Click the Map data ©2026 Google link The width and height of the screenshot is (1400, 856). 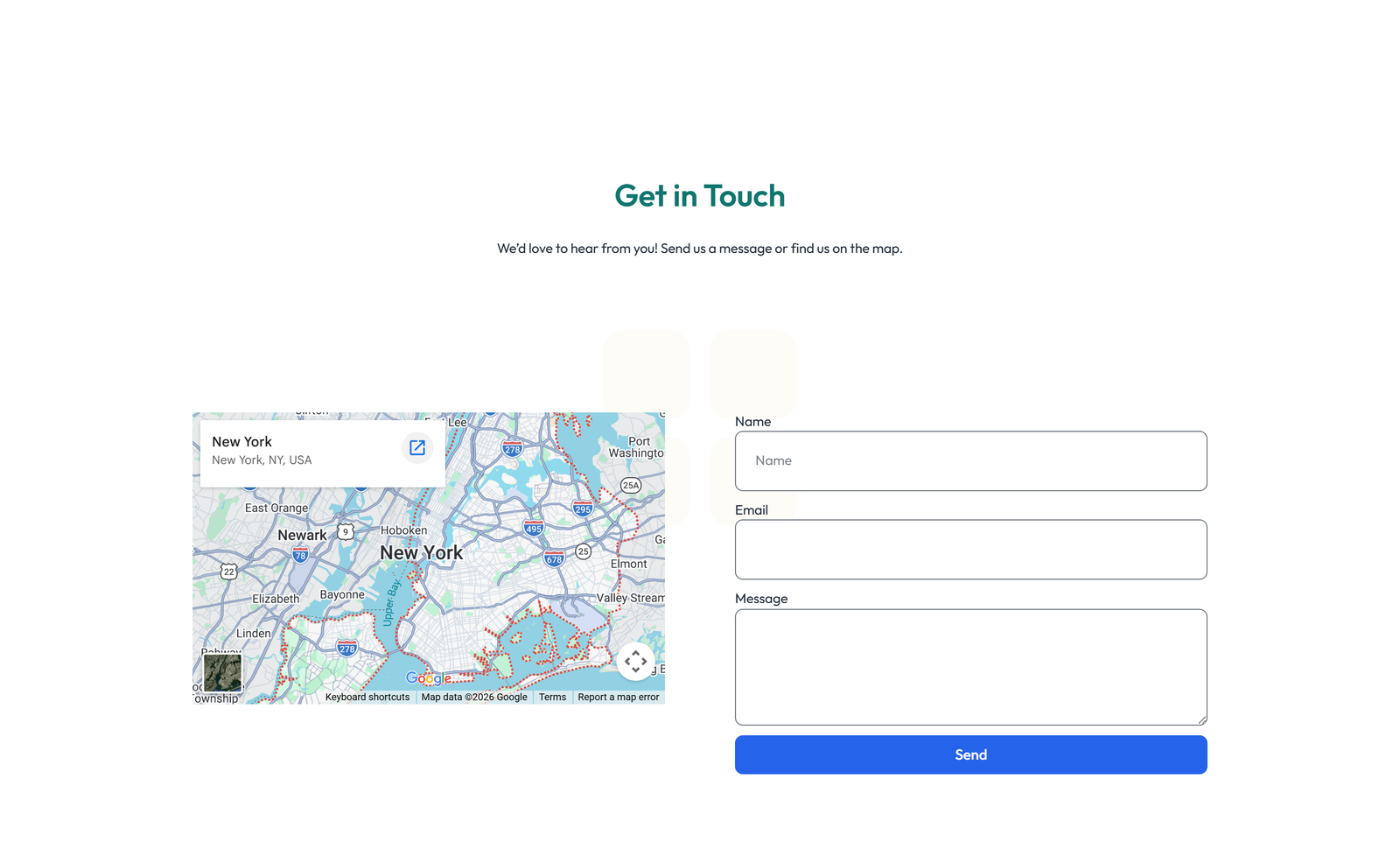(x=473, y=697)
